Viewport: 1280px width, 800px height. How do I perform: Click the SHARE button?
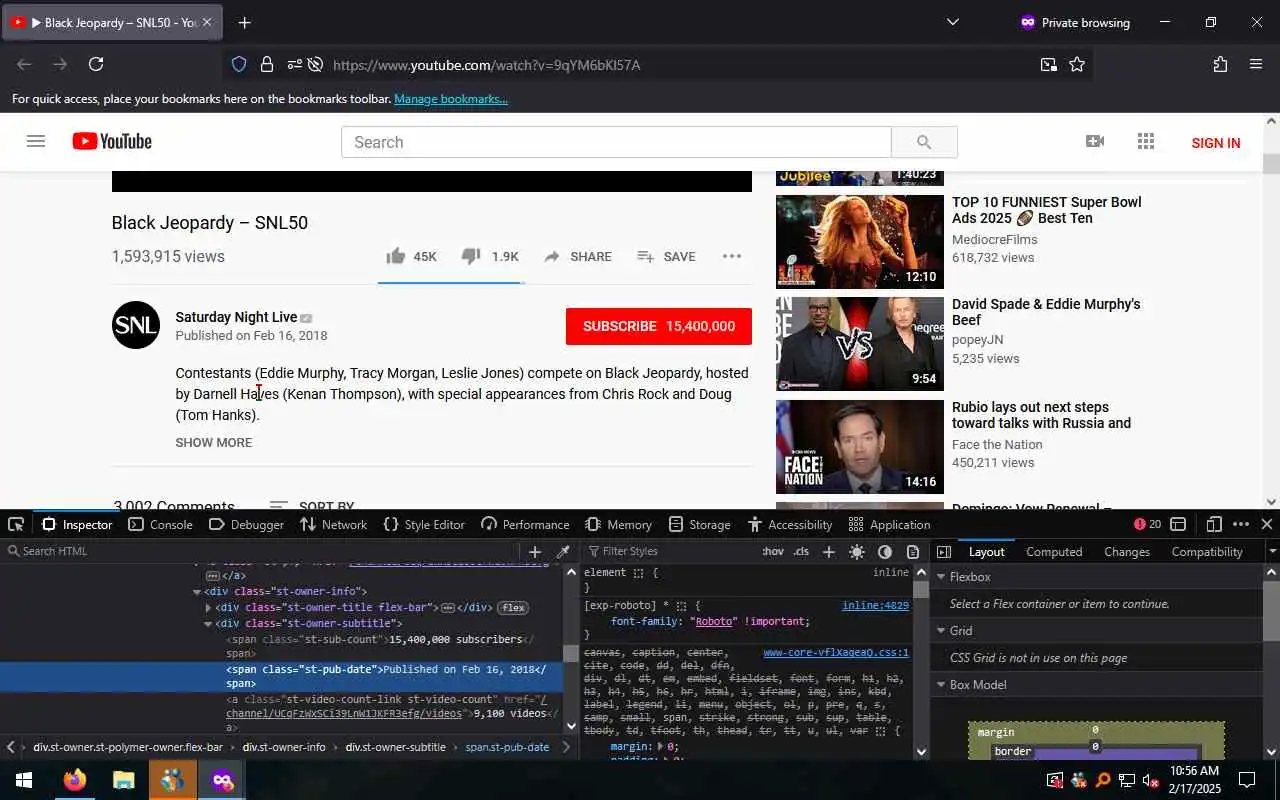[578, 257]
